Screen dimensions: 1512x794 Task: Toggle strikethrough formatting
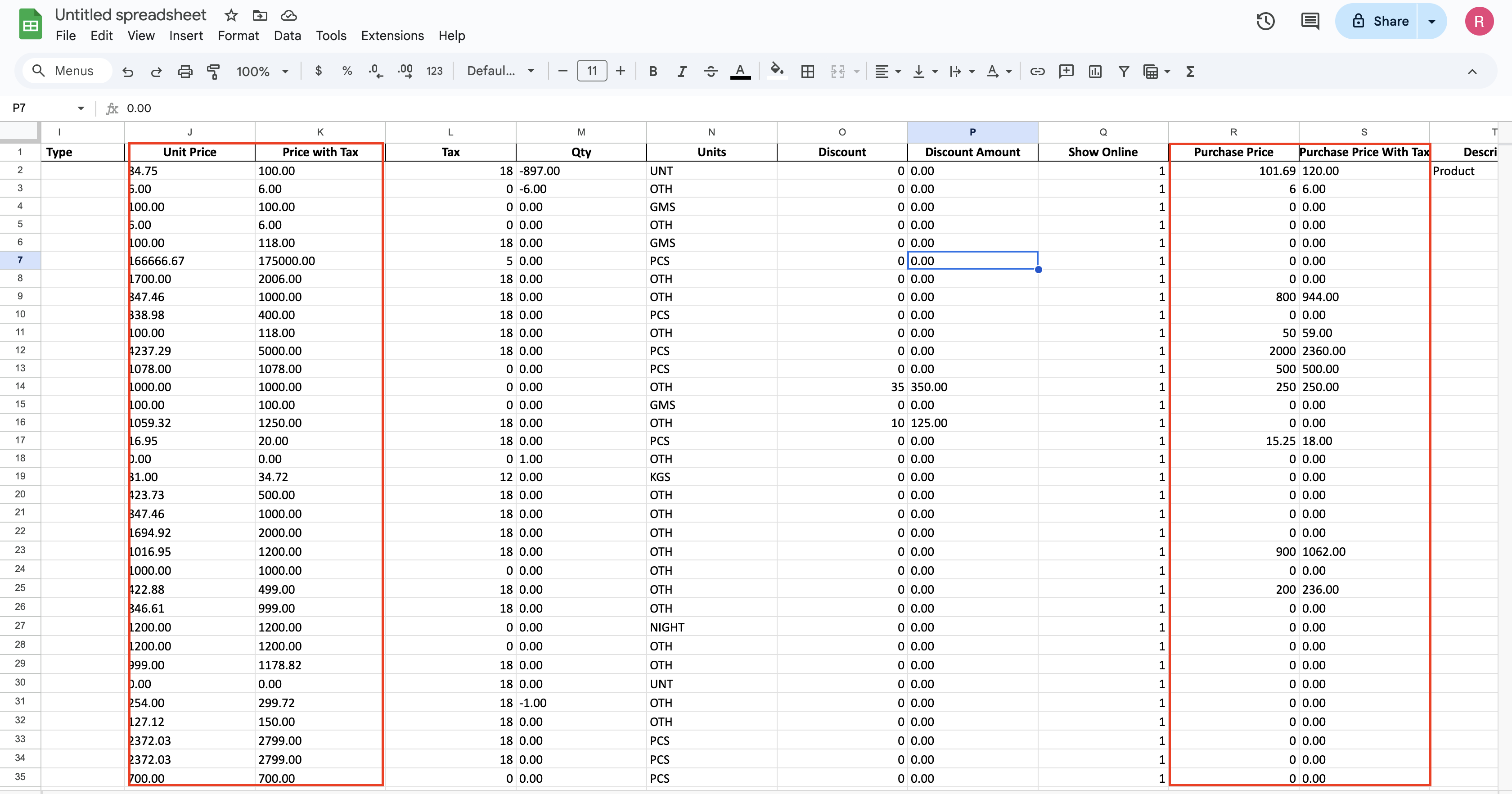pos(710,71)
